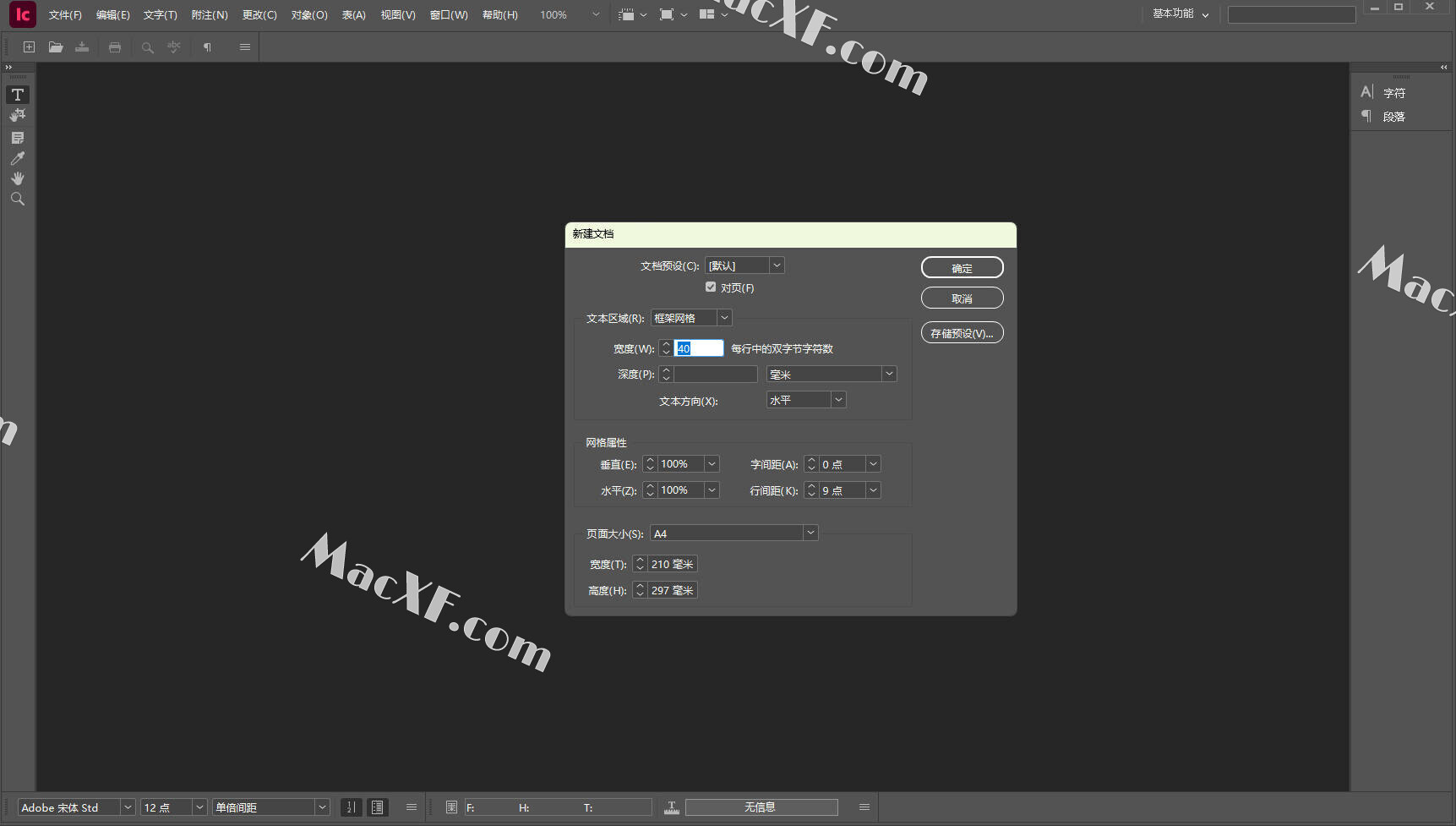This screenshot has height=826, width=1456.
Task: Select the Eyedropper tool
Action: tap(18, 158)
